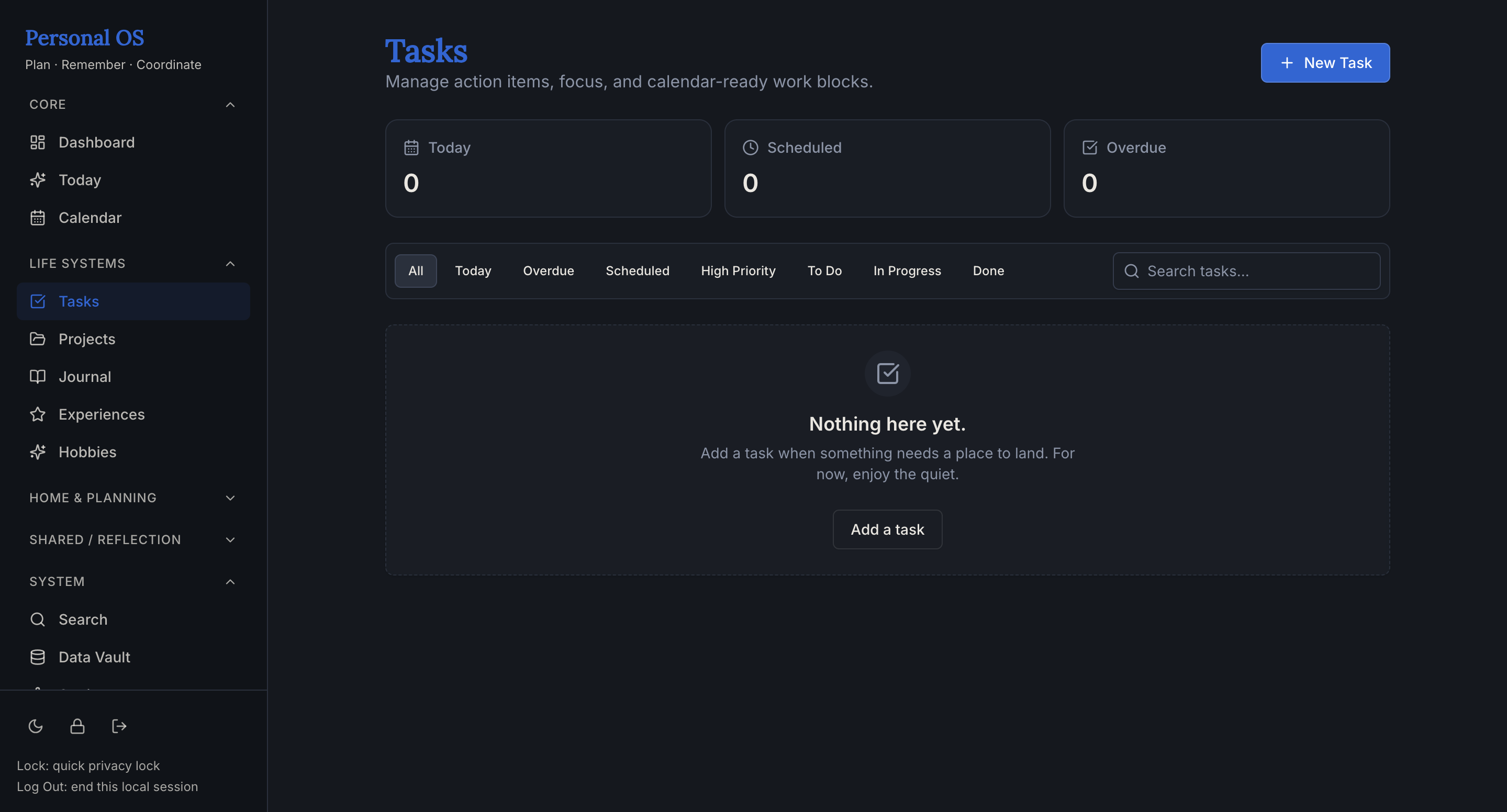Viewport: 1507px width, 812px height.
Task: Click the sparkle icon next to Today in sidebar
Action: tap(38, 180)
